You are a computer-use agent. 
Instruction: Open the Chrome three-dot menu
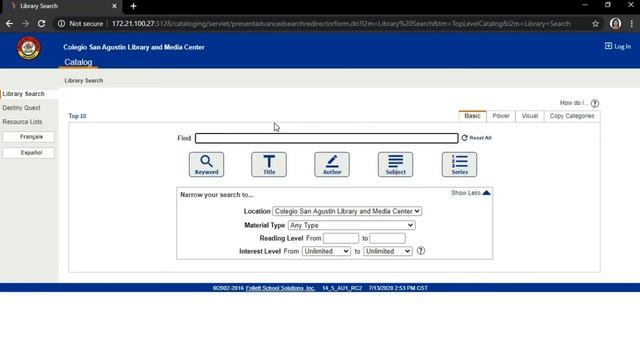[x=631, y=24]
